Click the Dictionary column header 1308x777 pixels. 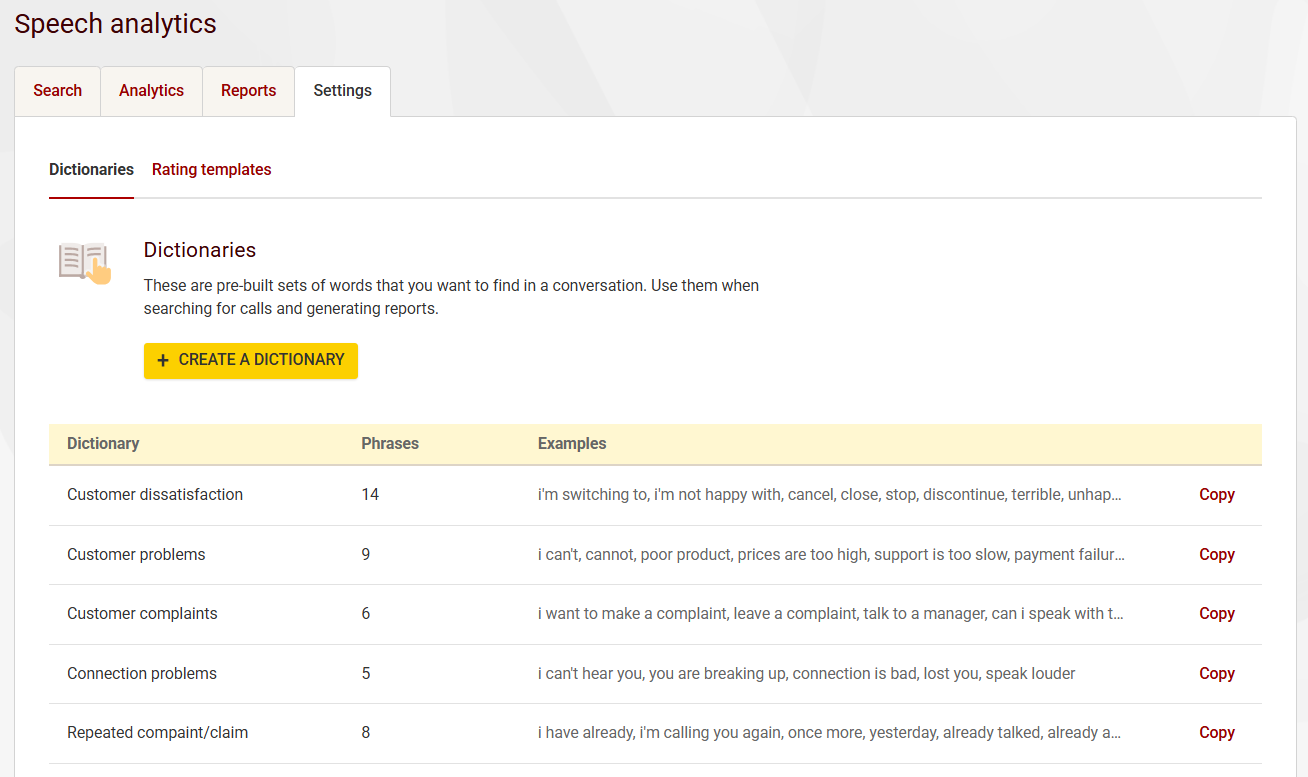pyautogui.click(x=103, y=444)
